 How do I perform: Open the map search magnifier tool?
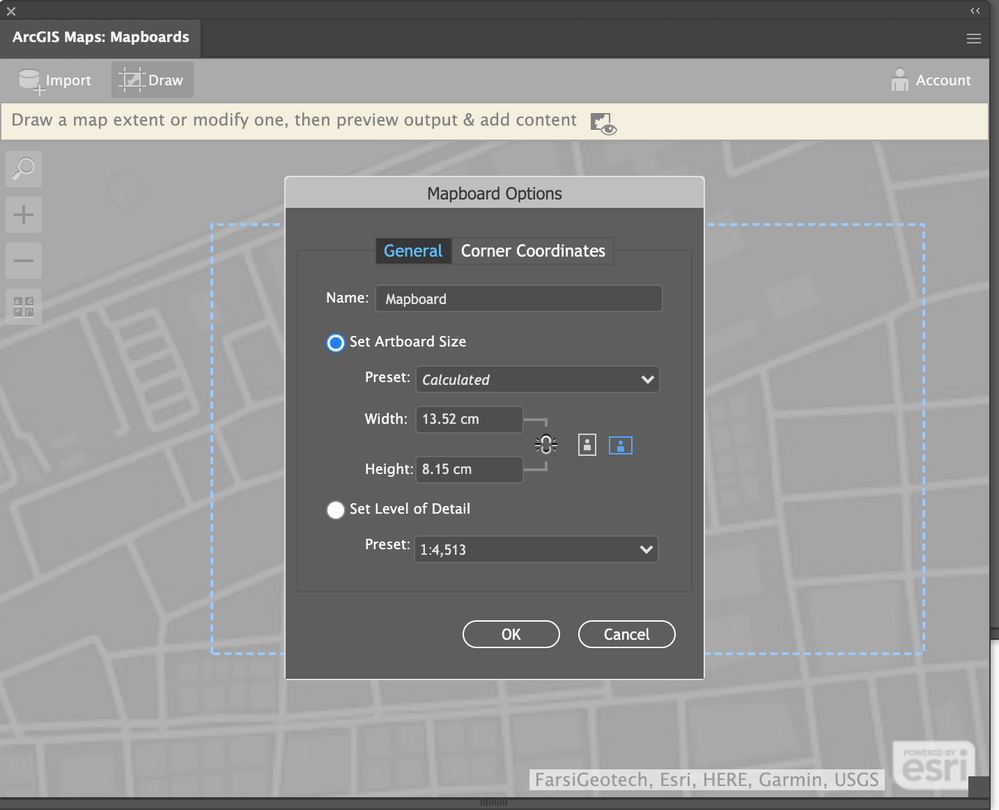24,169
